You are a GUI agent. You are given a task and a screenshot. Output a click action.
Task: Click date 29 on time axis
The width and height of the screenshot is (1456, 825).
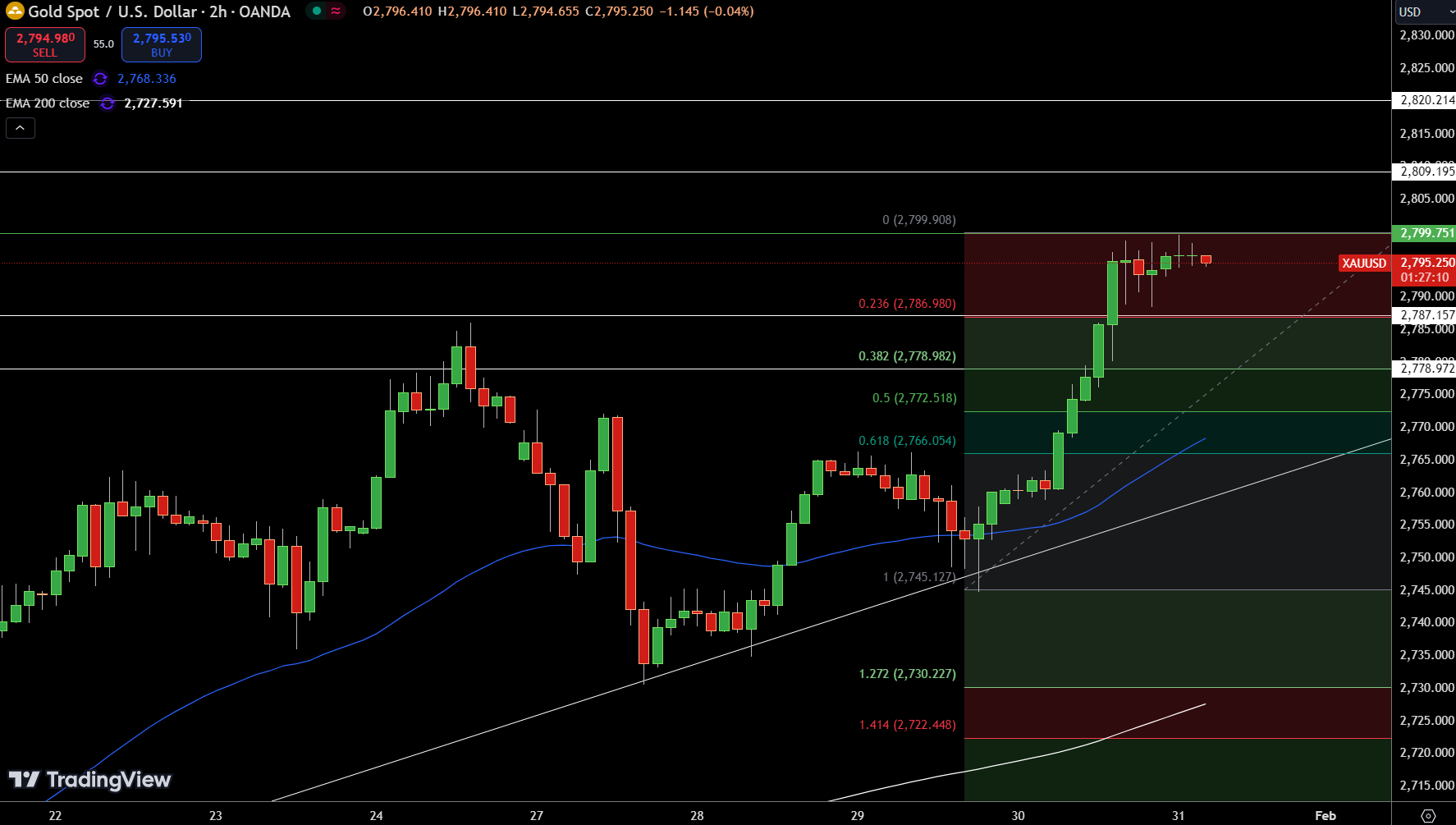tap(857, 815)
